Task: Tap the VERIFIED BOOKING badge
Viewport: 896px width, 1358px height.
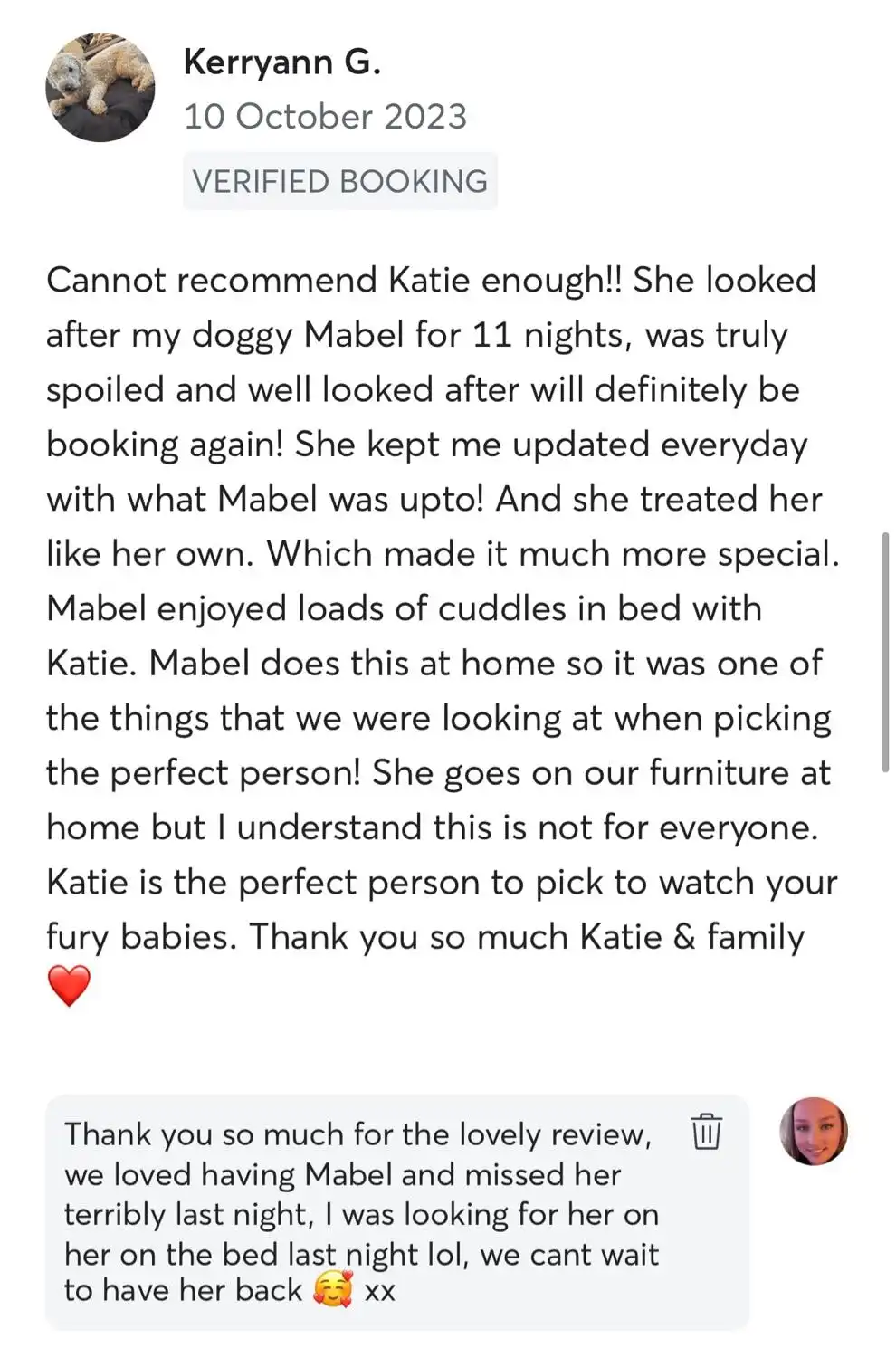Action: click(340, 181)
